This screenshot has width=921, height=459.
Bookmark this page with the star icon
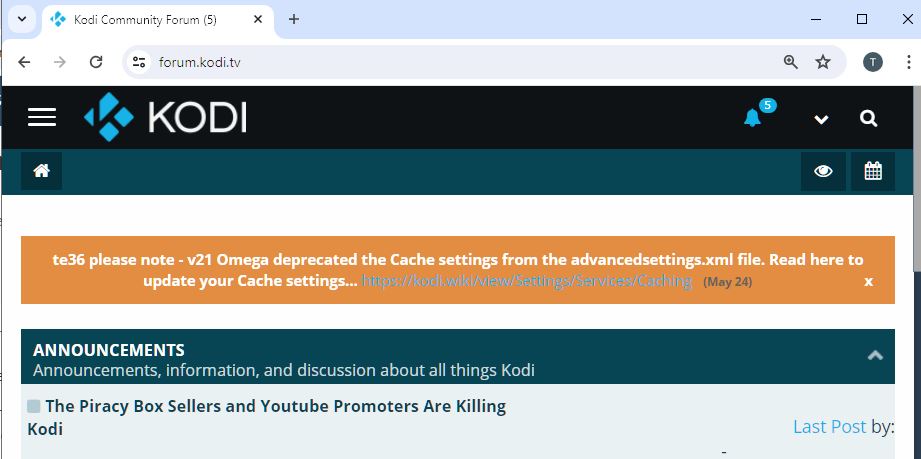823,62
